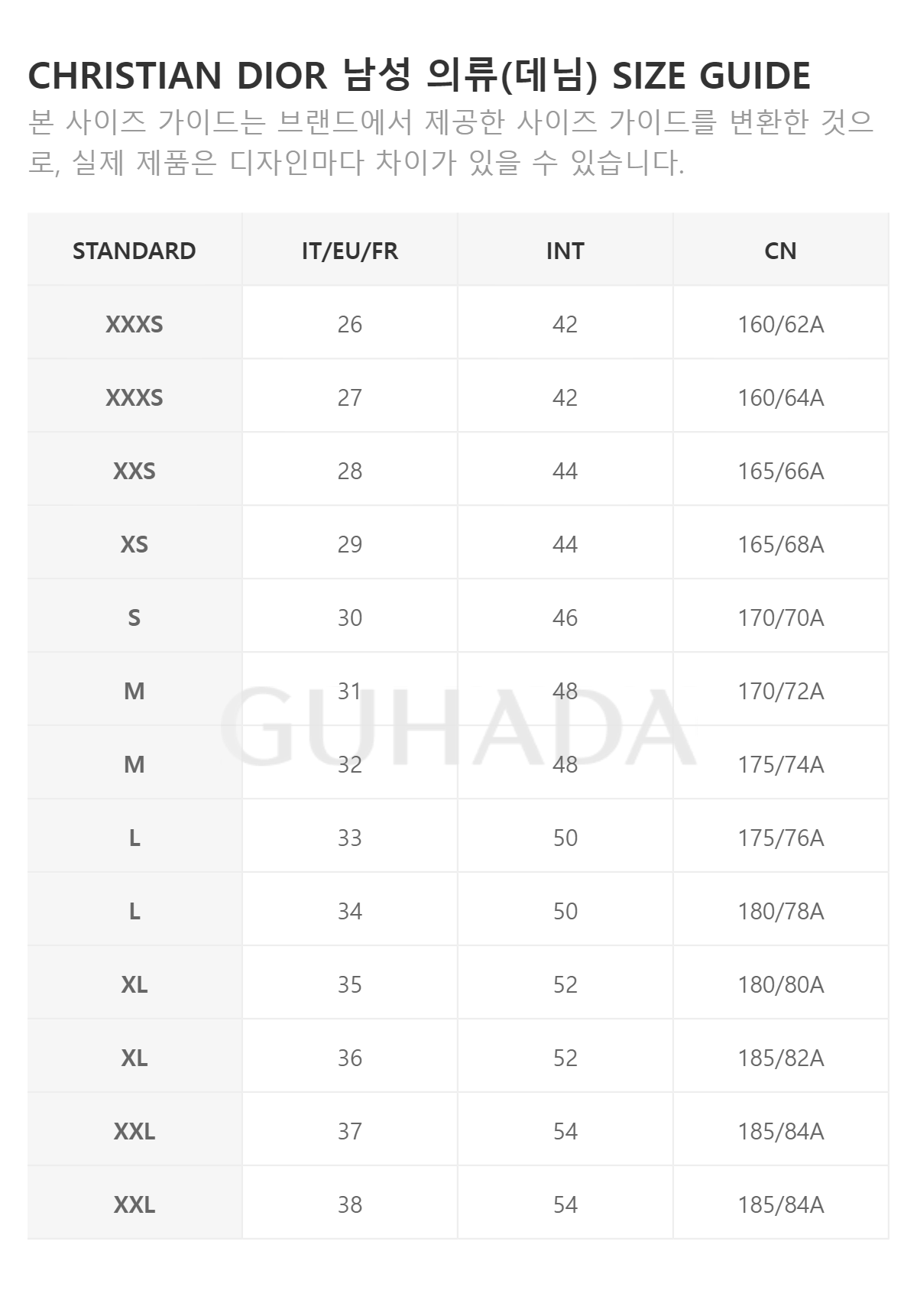This screenshot has height=1316, width=917.
Task: Click the IT/EU/FR value 26
Action: click(x=350, y=323)
